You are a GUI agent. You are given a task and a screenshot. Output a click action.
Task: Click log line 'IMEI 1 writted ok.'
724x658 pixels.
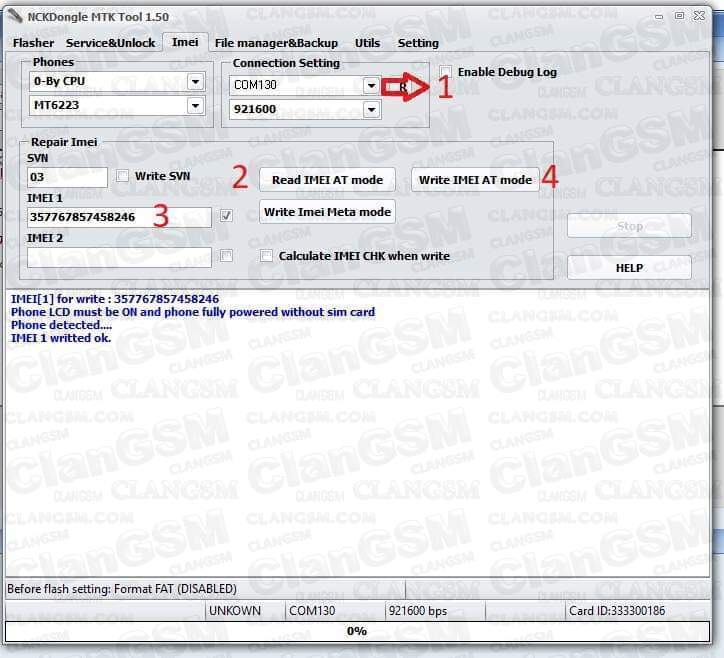[x=61, y=338]
